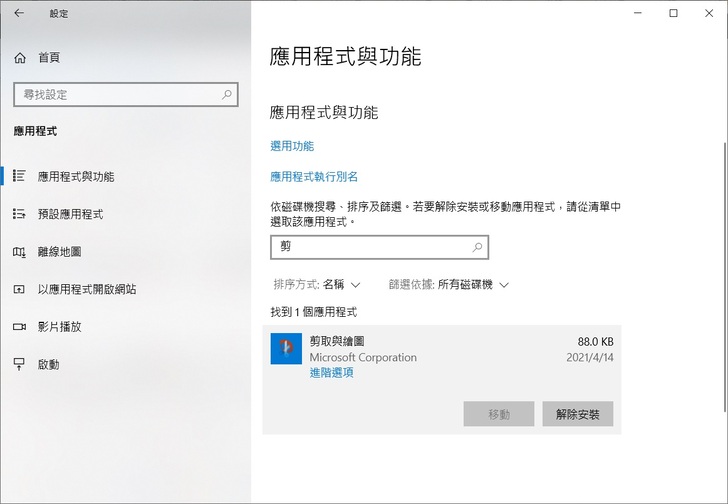
Task: Select 影片播放 in the sidebar
Action: click(x=59, y=327)
